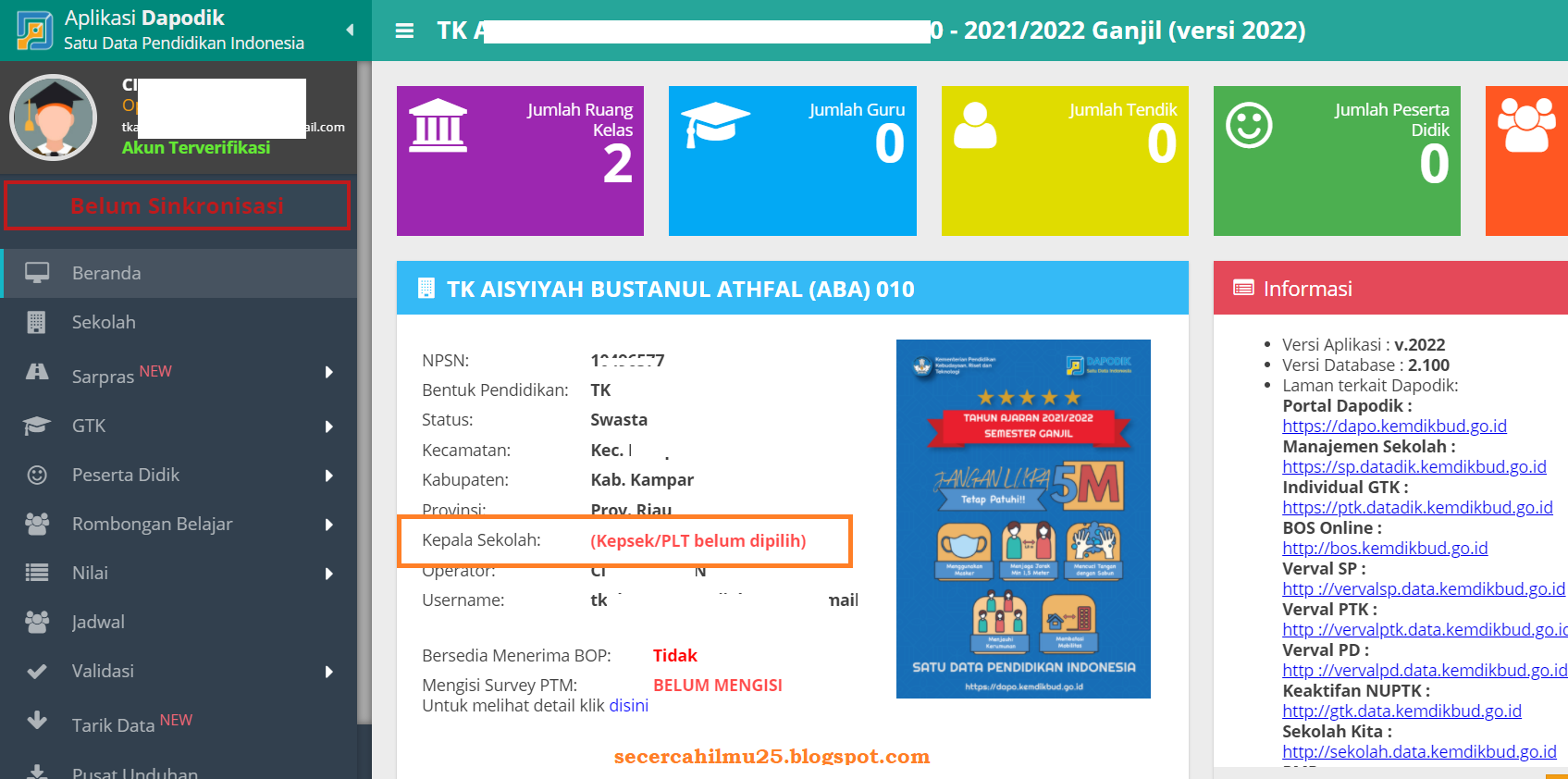Click the graduation cap icon on Jumlah Guru card
This screenshot has width=1568, height=779.
pos(714,124)
